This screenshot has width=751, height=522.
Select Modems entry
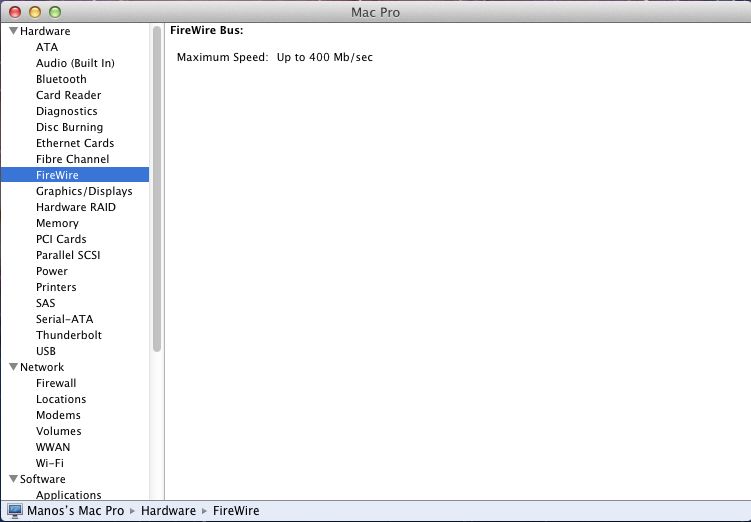pos(58,415)
